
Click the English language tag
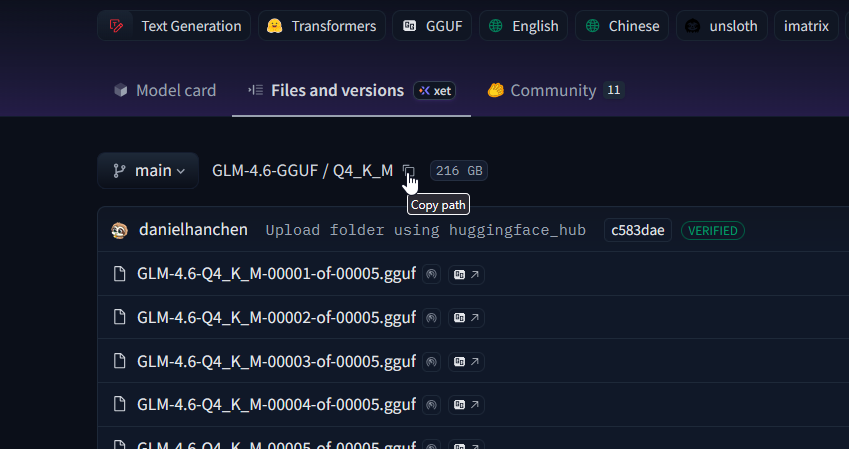tap(523, 25)
